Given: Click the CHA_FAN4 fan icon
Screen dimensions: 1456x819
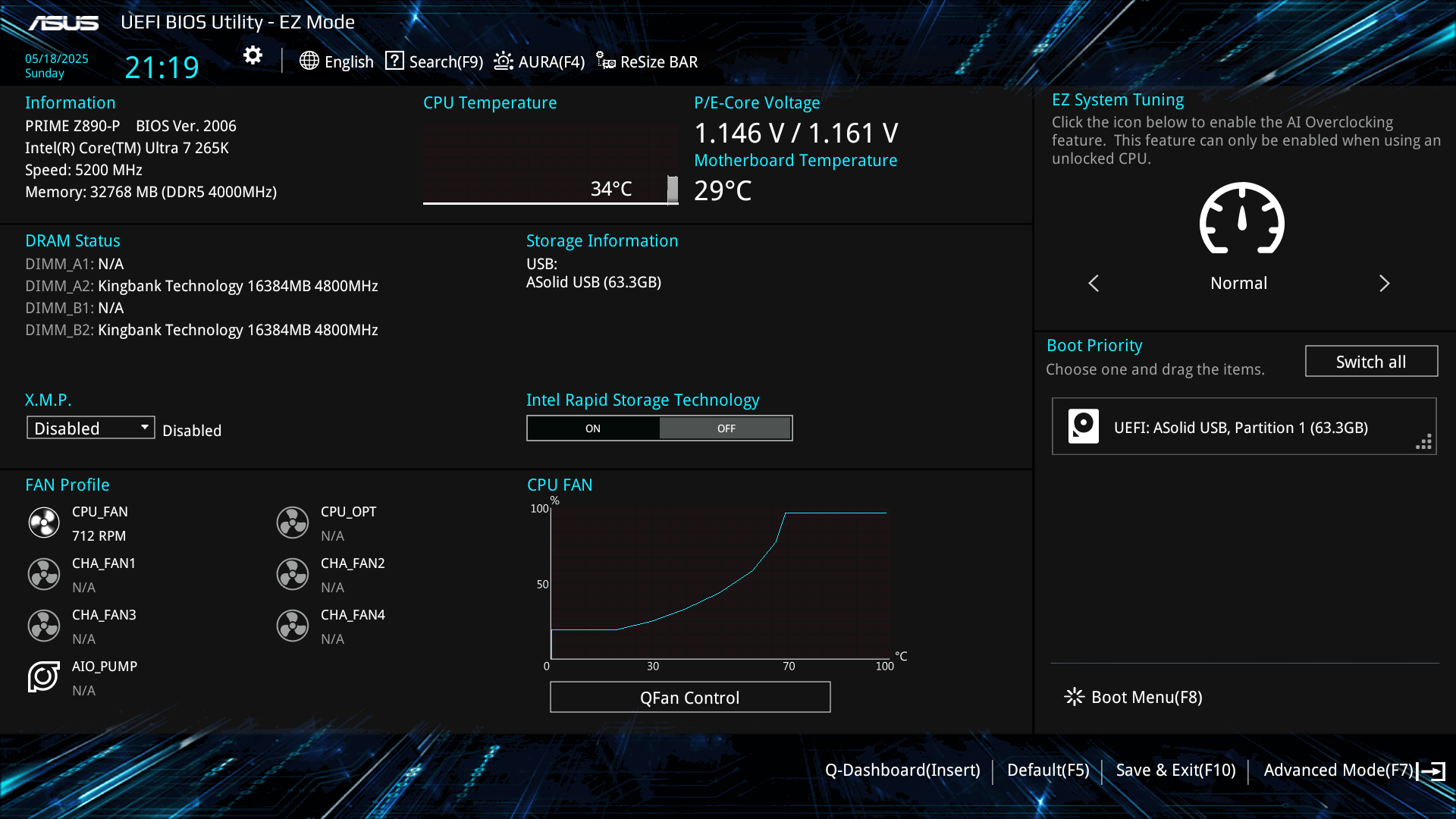Looking at the screenshot, I should (293, 626).
